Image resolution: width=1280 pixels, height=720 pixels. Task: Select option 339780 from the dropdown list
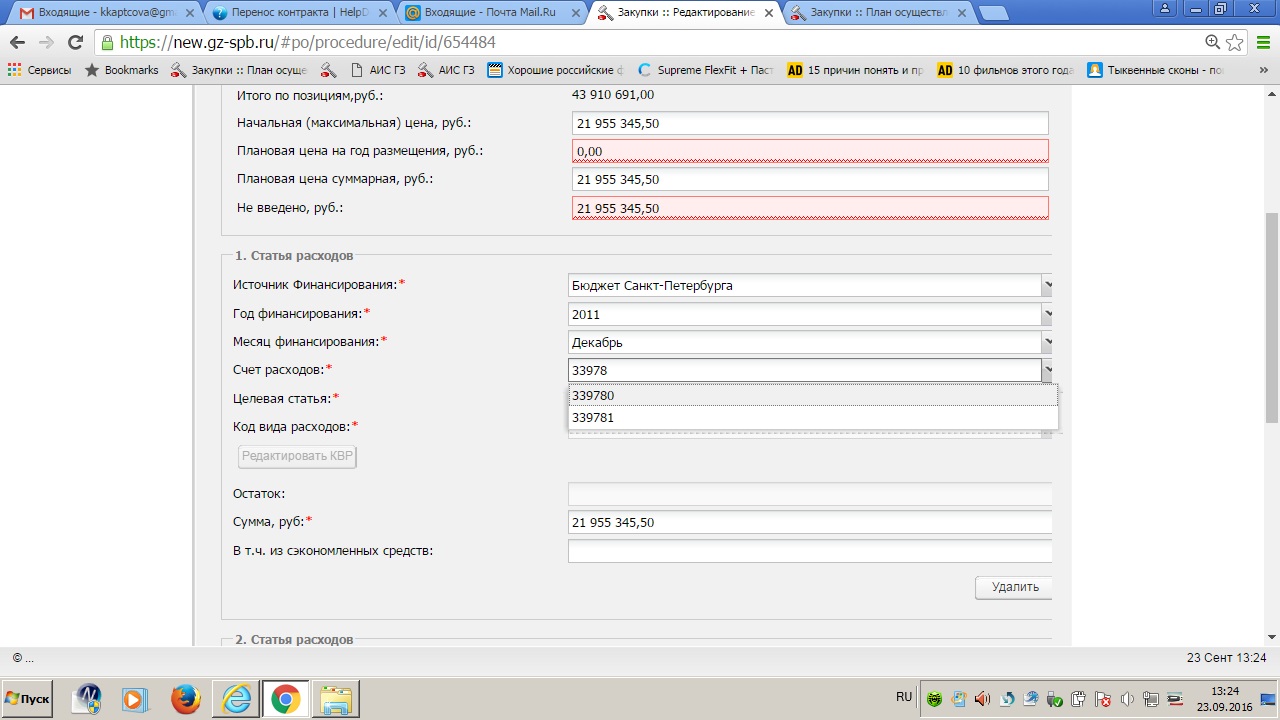pyautogui.click(x=812, y=396)
